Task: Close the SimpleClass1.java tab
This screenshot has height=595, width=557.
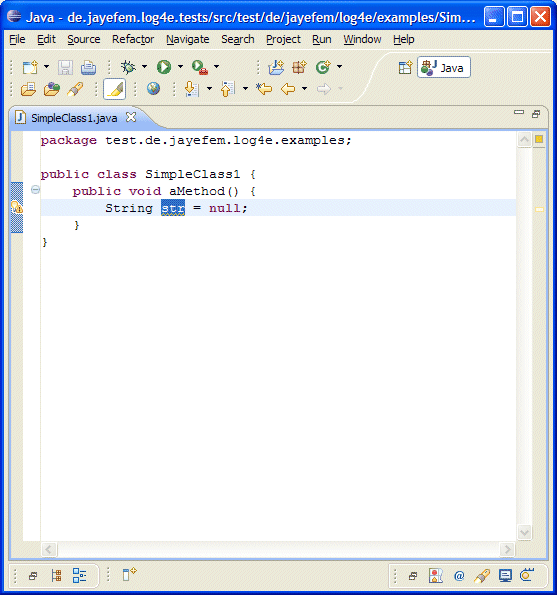Action: 131,117
